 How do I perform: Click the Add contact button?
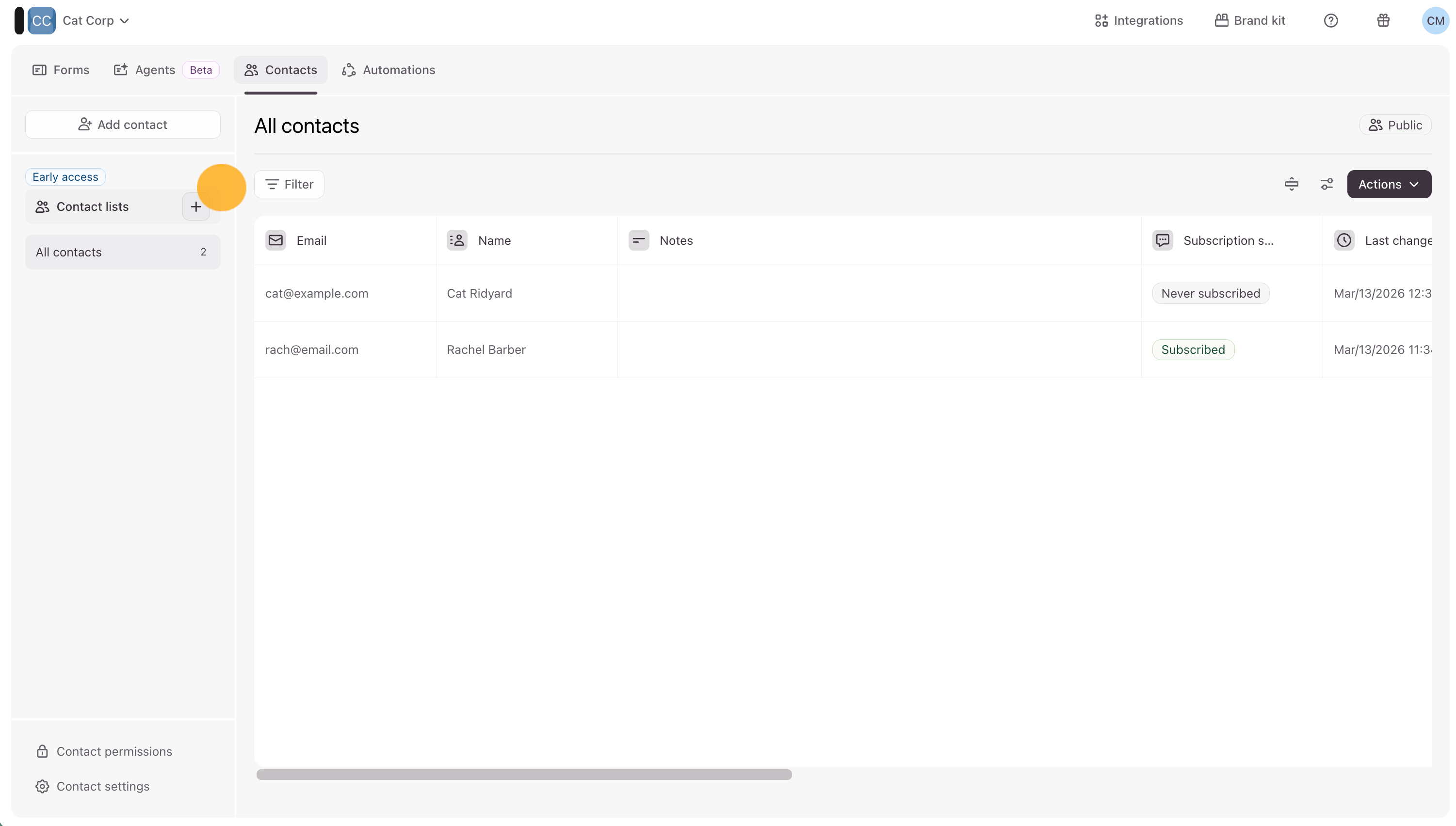click(123, 125)
